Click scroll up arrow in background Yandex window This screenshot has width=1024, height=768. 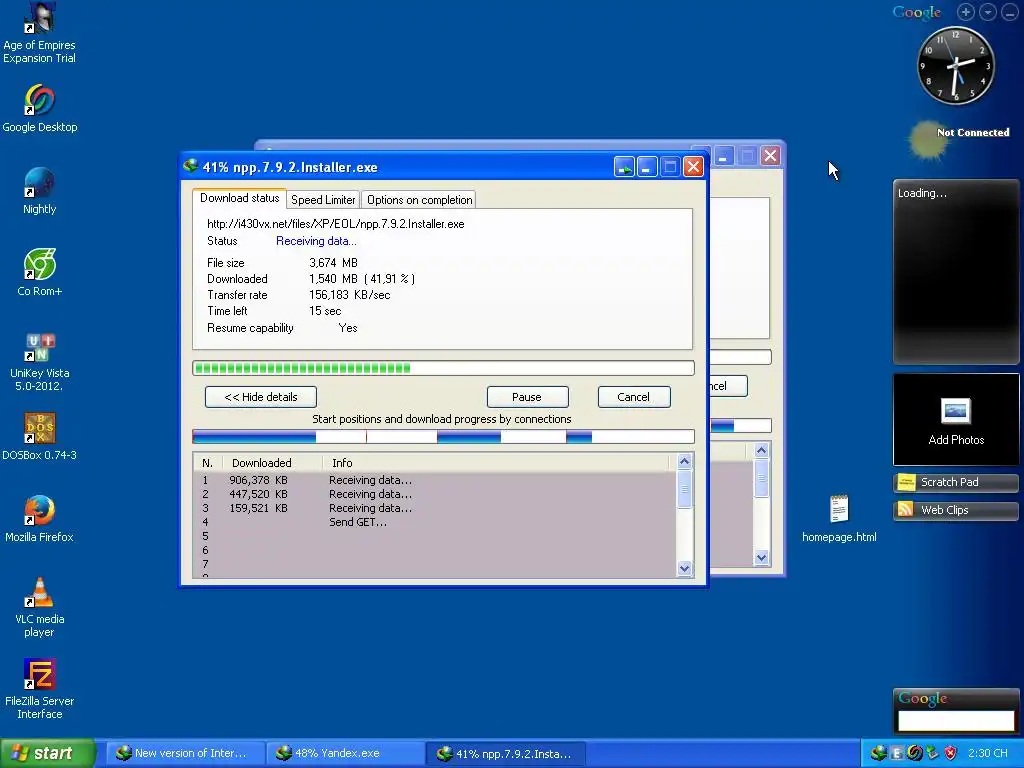[761, 451]
